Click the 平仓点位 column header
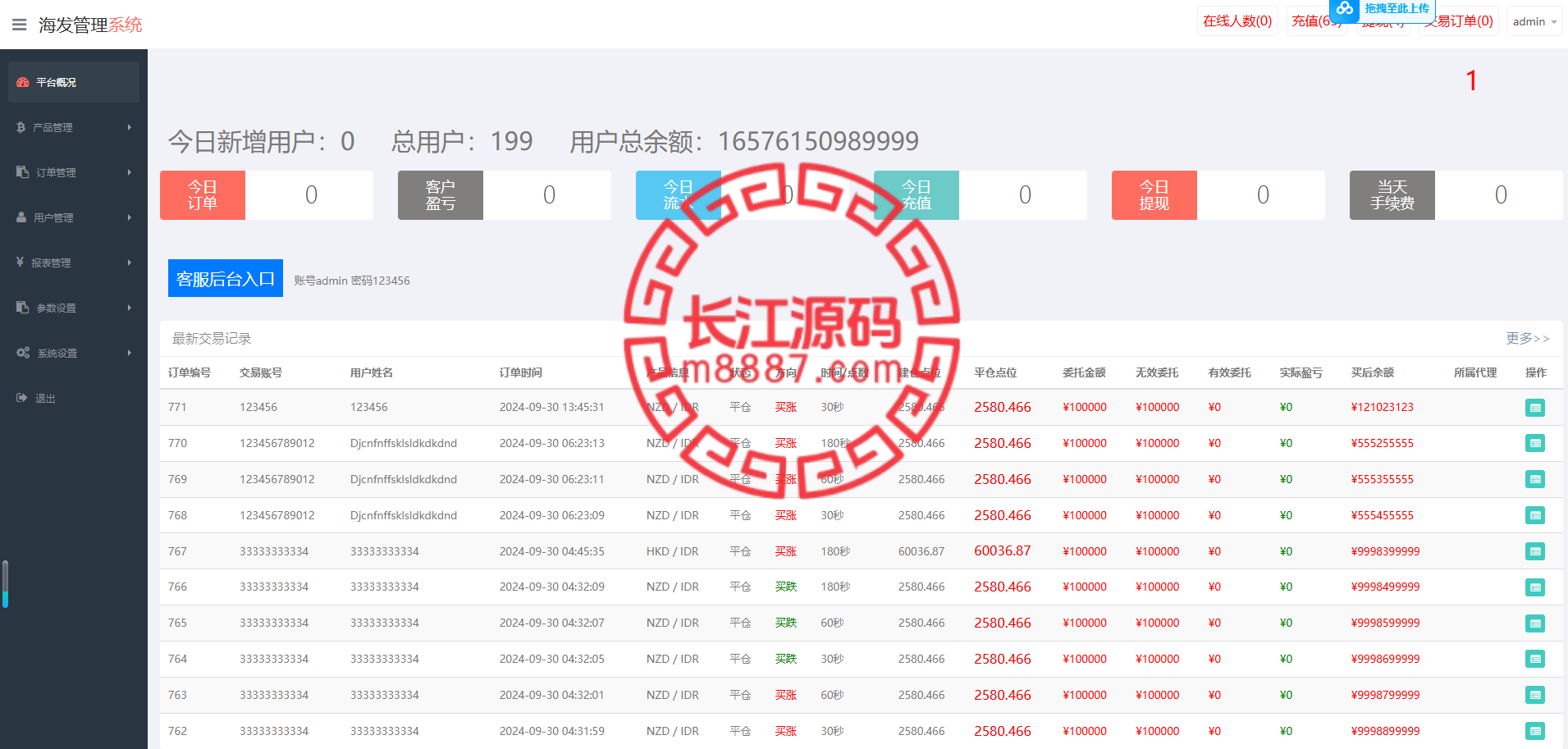Image resolution: width=1568 pixels, height=749 pixels. click(995, 372)
